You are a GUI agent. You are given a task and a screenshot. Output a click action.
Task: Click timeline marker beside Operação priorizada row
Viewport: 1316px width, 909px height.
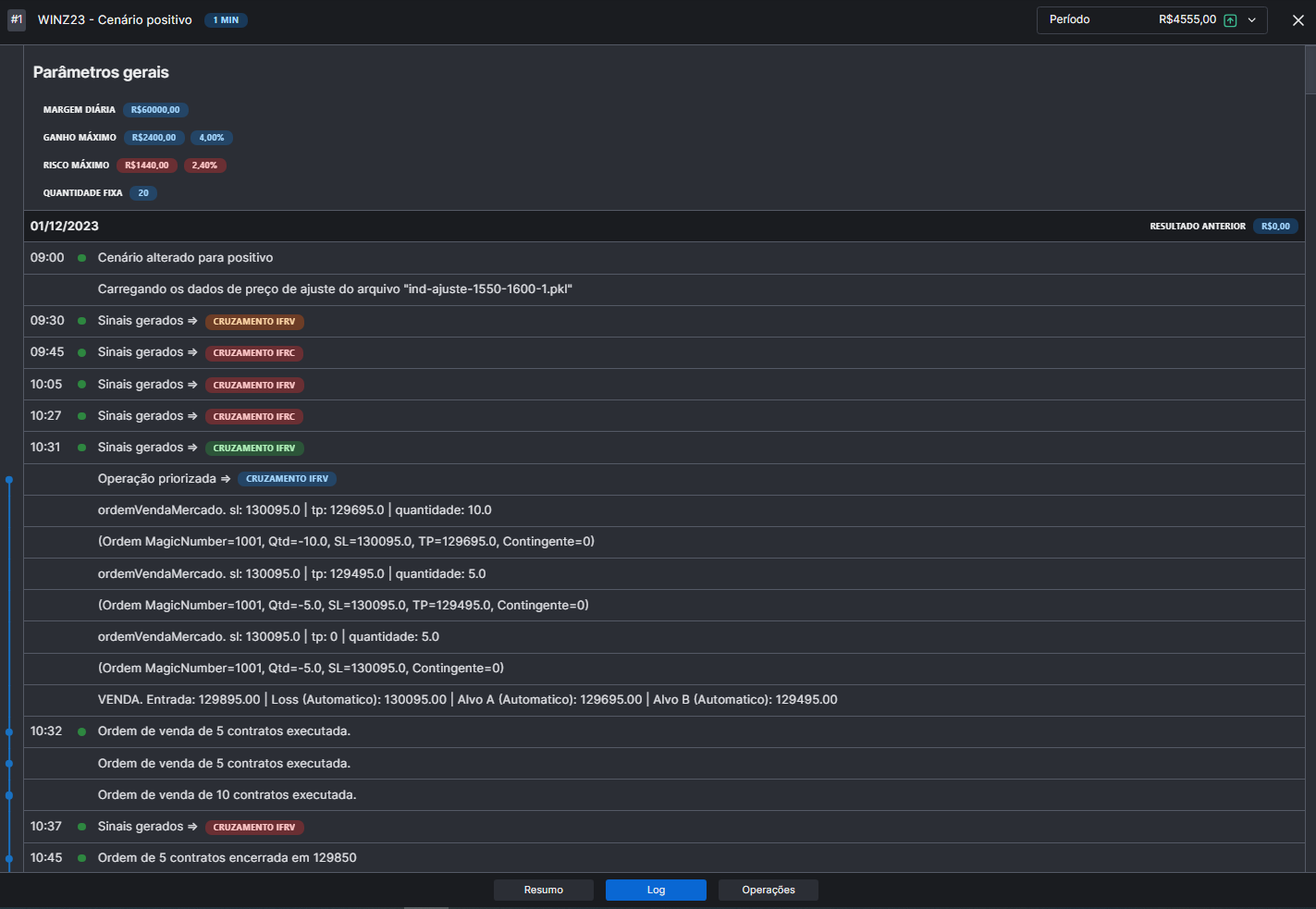pos(9,480)
